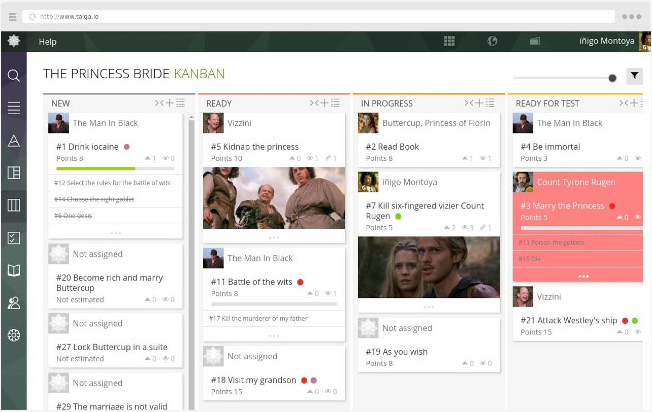Click the zoom level slider handle
The width and height of the screenshot is (652, 412).
(612, 77)
